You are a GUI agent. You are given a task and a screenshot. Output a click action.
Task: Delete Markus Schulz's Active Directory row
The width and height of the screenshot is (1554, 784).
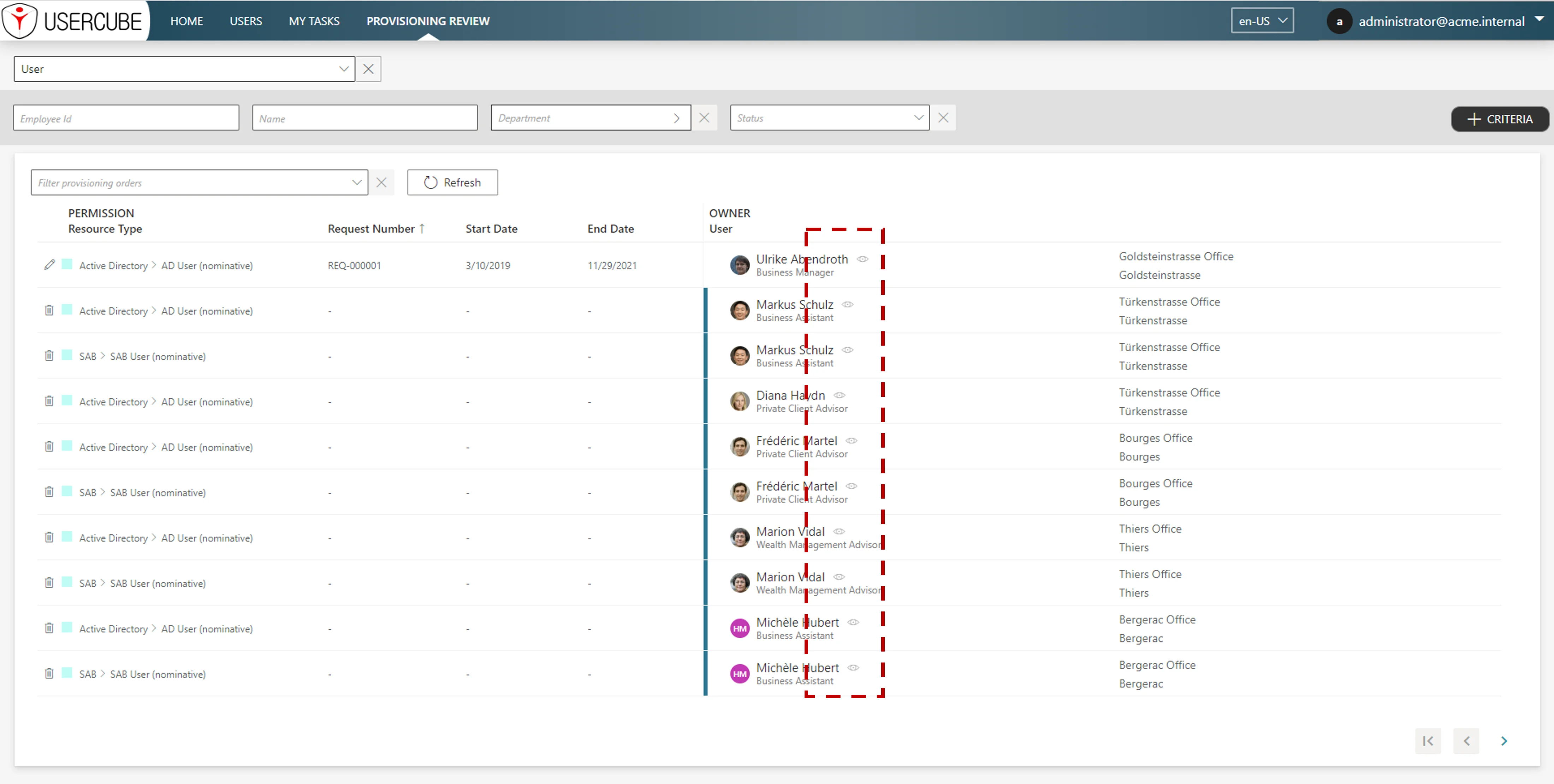[49, 310]
